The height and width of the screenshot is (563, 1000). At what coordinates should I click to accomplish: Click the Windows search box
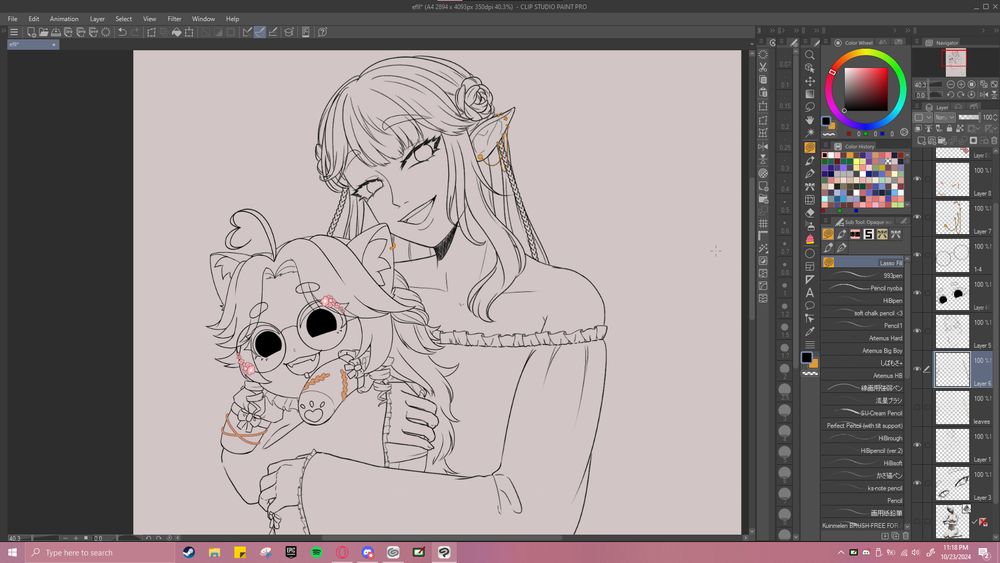[x=100, y=552]
